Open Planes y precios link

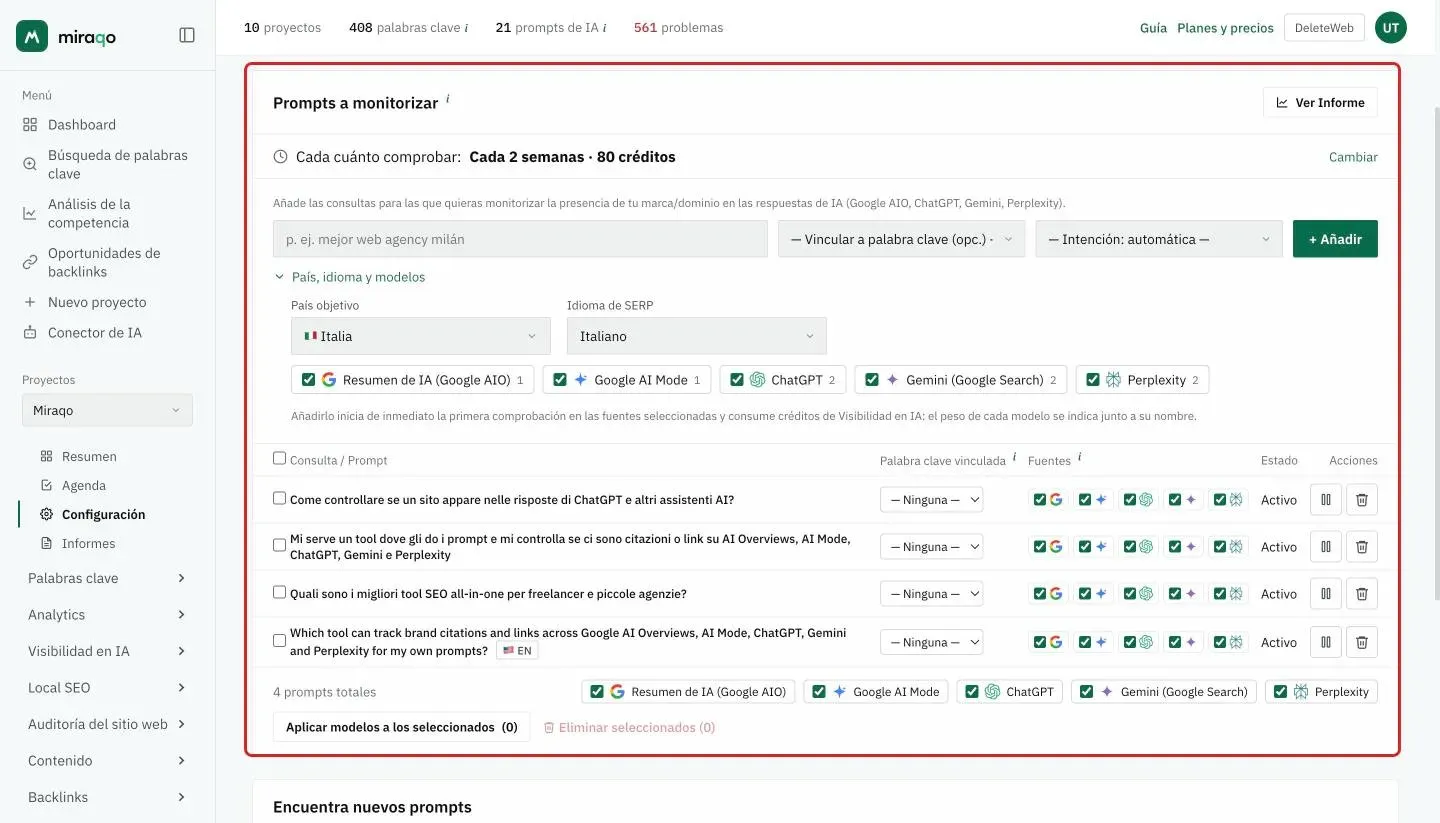point(1225,28)
